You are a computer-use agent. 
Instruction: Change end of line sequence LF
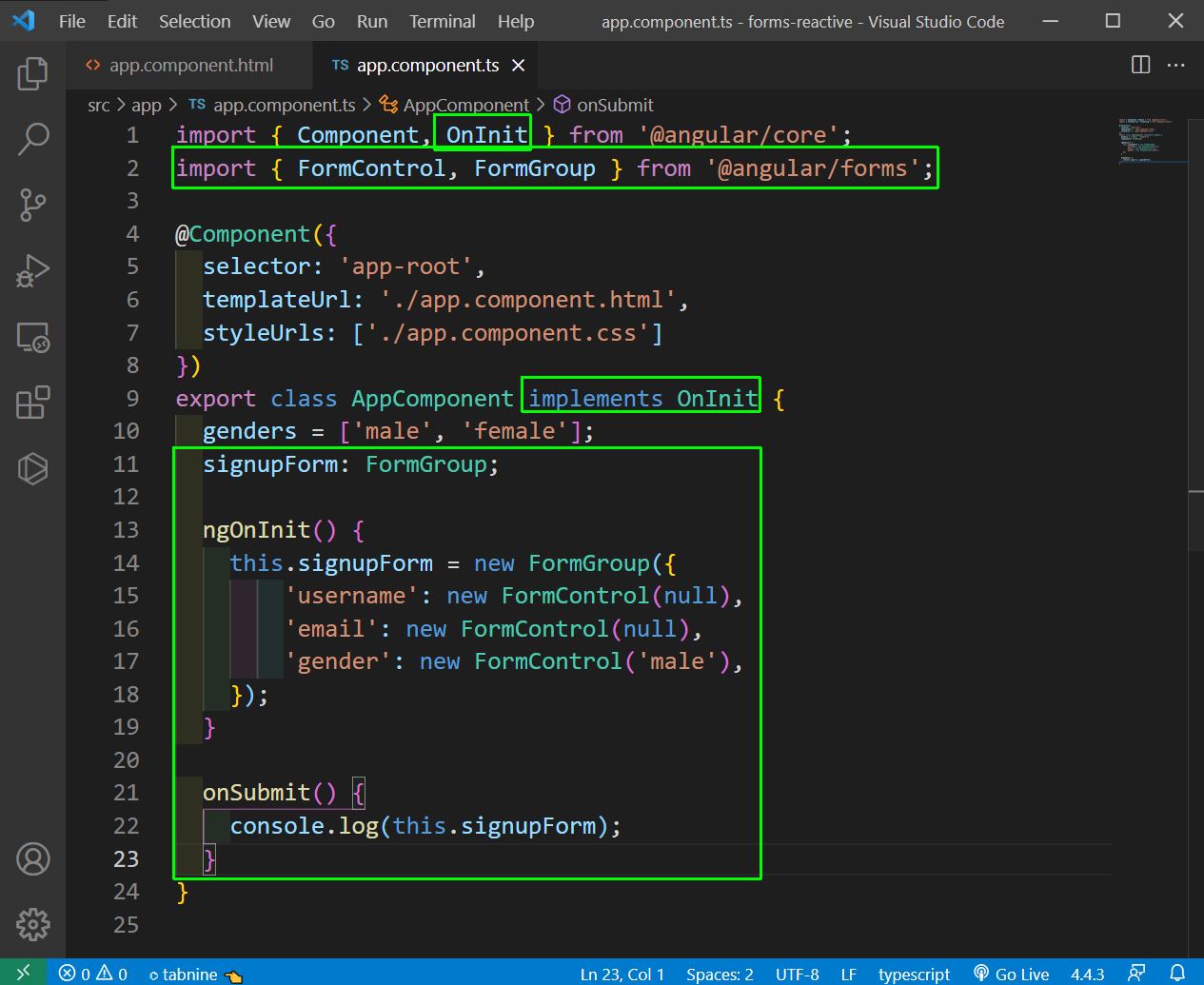849,974
